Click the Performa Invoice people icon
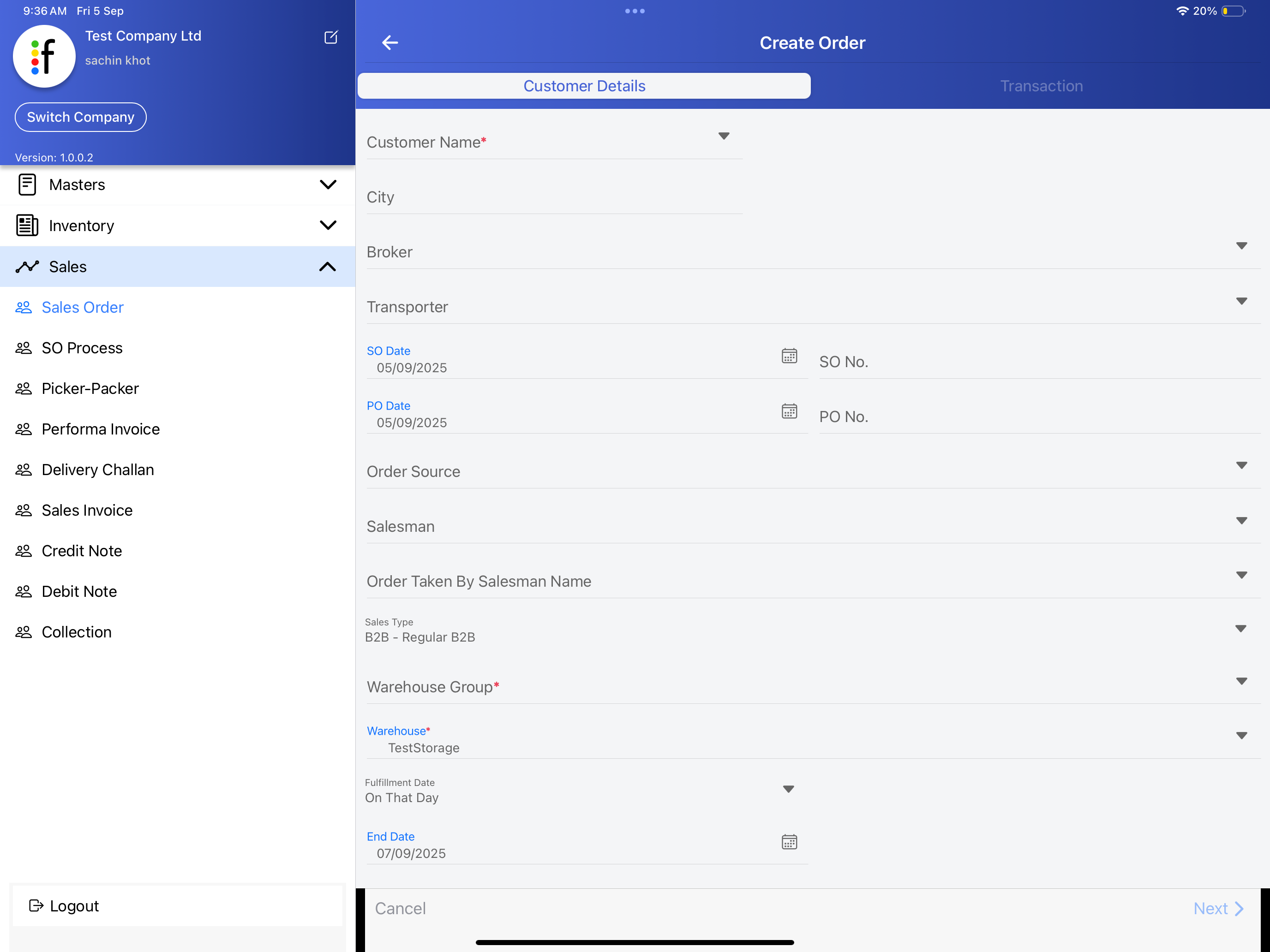Viewport: 1270px width, 952px height. [x=24, y=429]
